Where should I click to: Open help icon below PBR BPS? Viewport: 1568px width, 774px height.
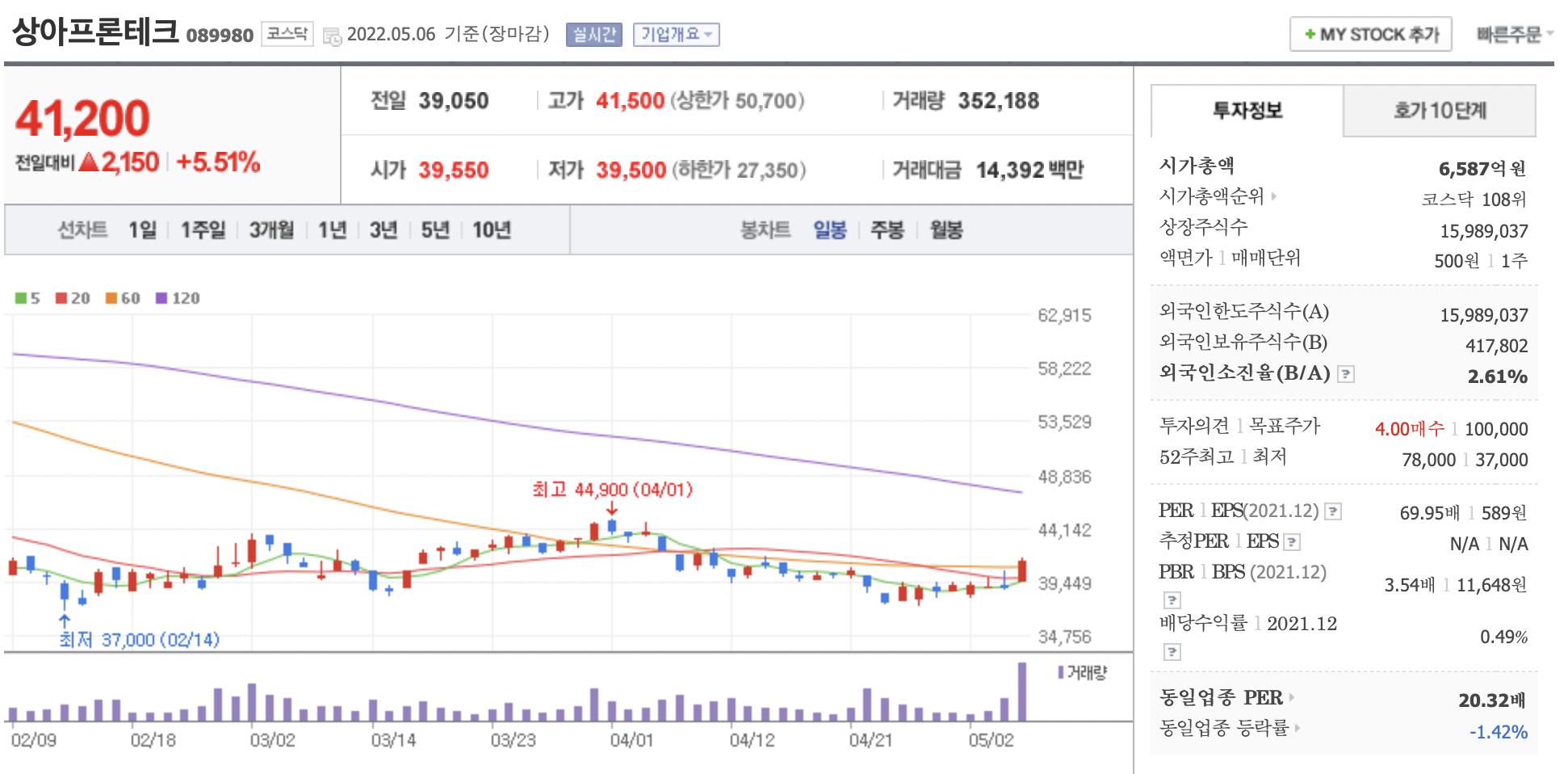point(1172,600)
